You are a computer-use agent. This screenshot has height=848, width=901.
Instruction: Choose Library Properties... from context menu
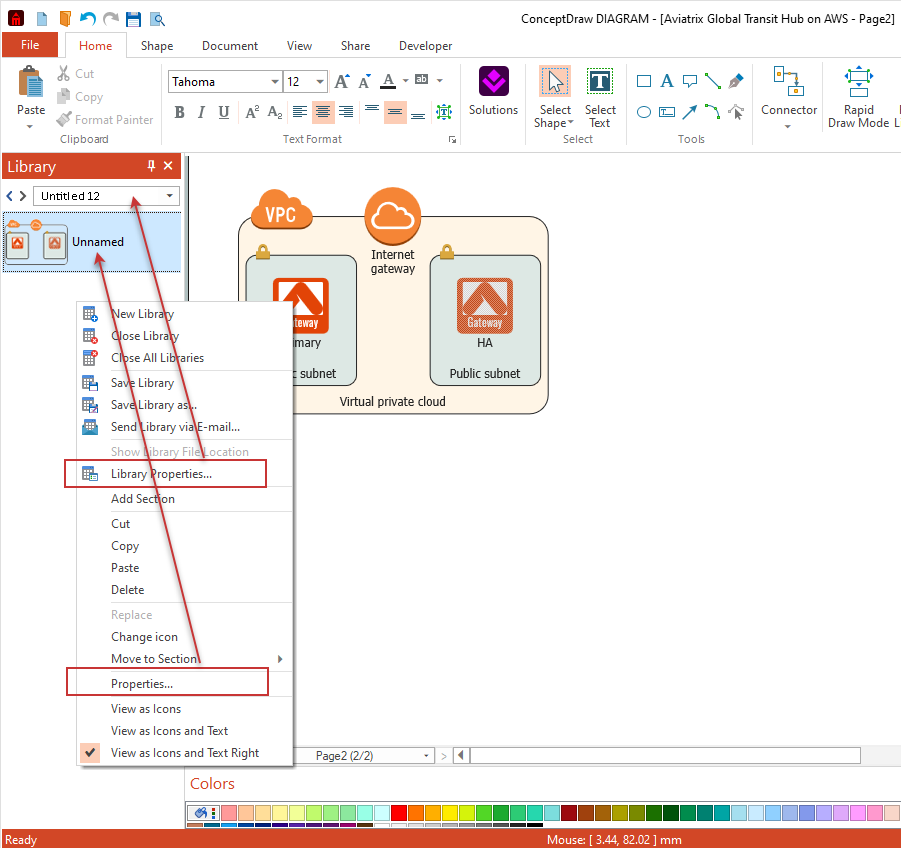pyautogui.click(x=161, y=474)
